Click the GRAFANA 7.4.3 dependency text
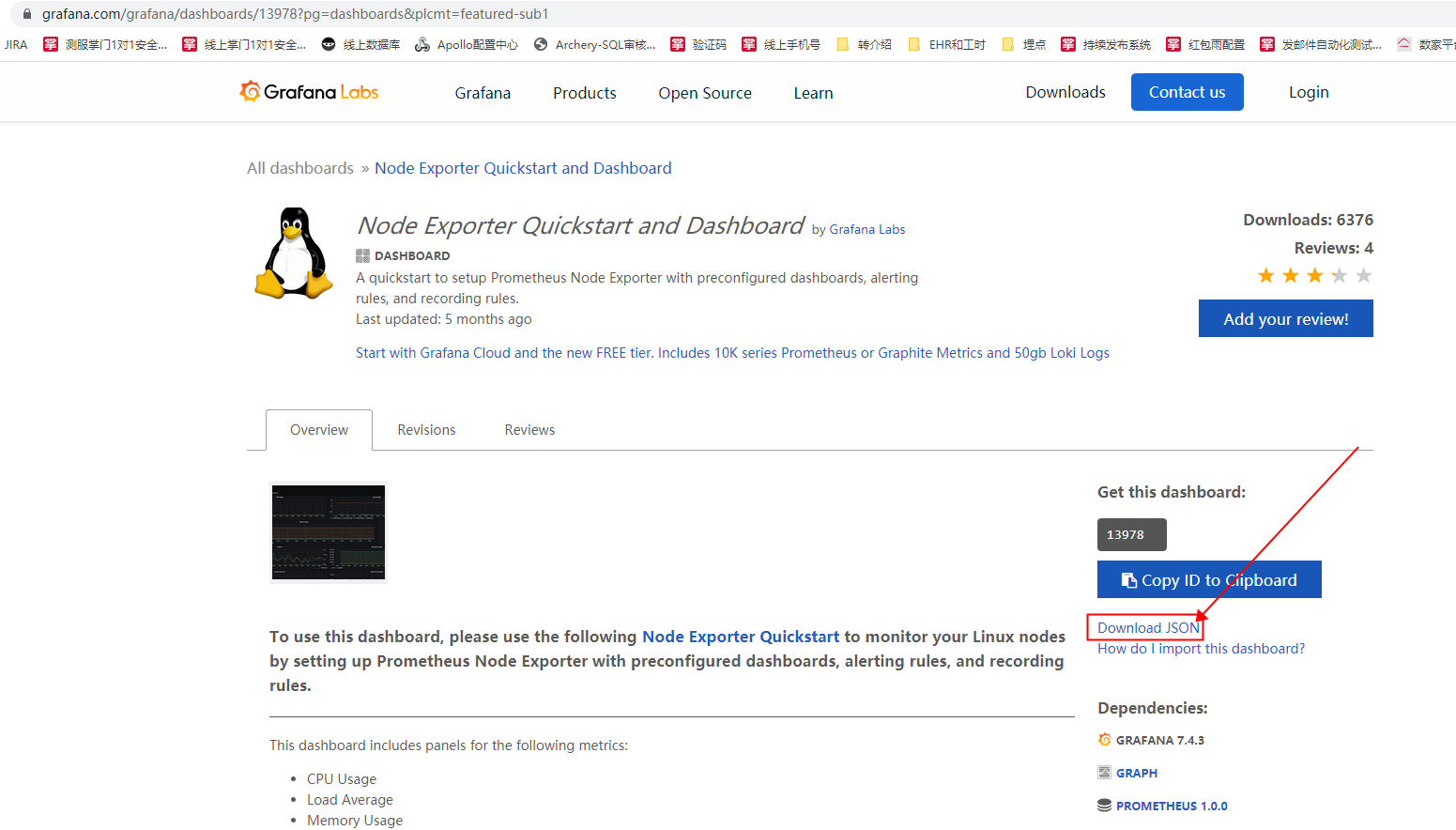The image size is (1456, 830). (x=1160, y=740)
